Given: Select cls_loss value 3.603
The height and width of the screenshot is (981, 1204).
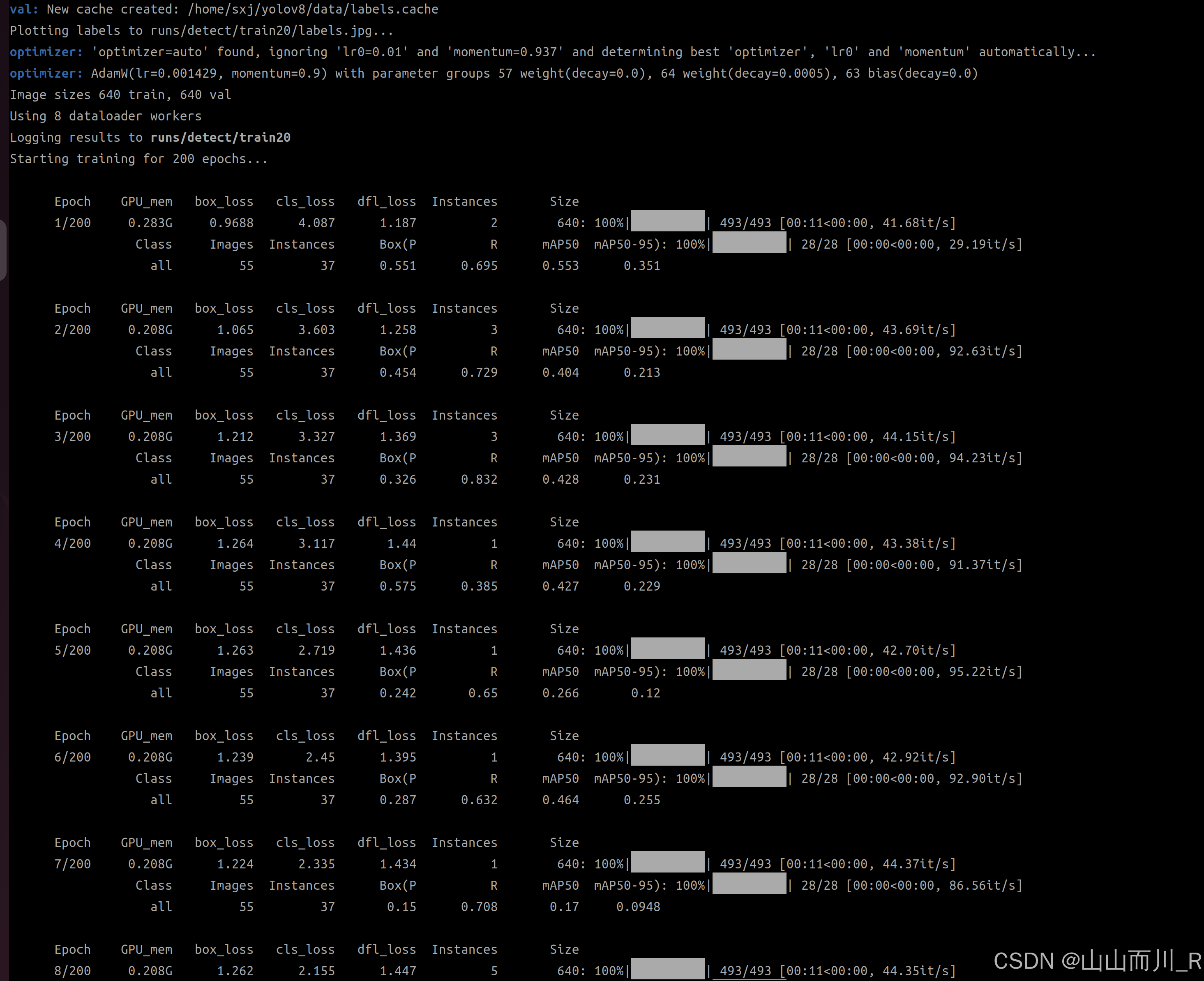Looking at the screenshot, I should point(316,330).
